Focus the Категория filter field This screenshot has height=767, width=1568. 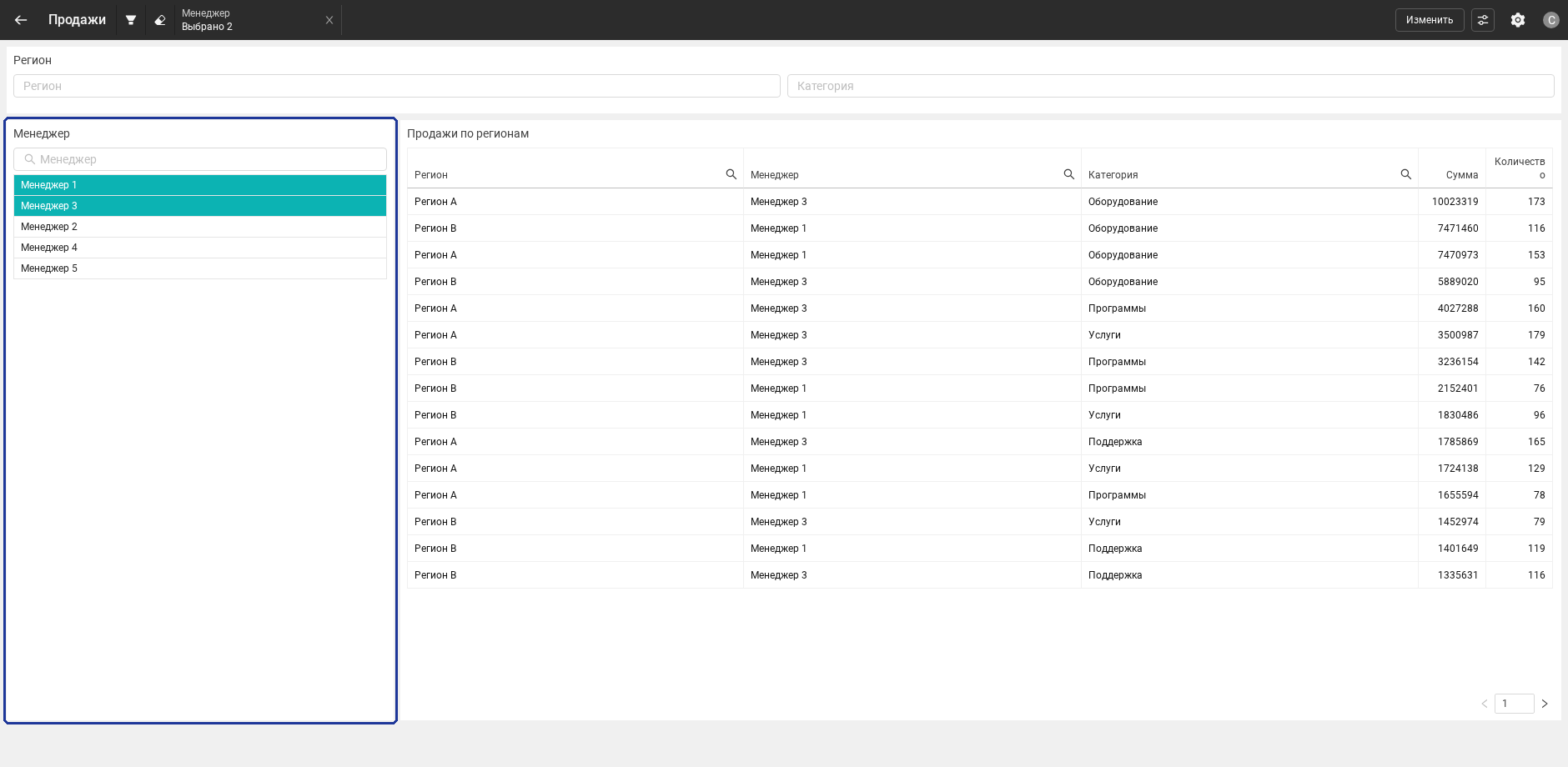pos(1171,86)
